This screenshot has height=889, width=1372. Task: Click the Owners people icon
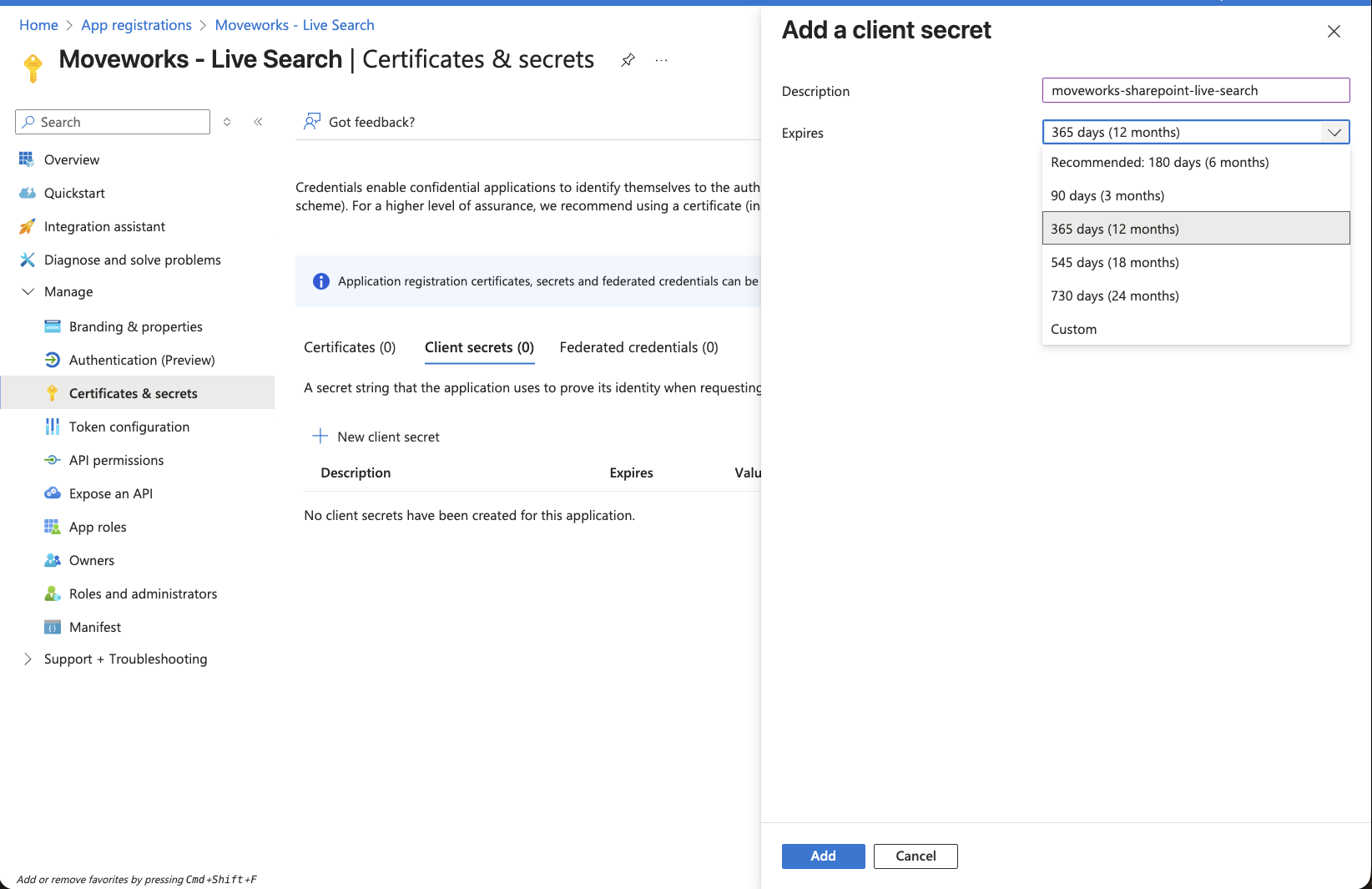[x=52, y=560]
